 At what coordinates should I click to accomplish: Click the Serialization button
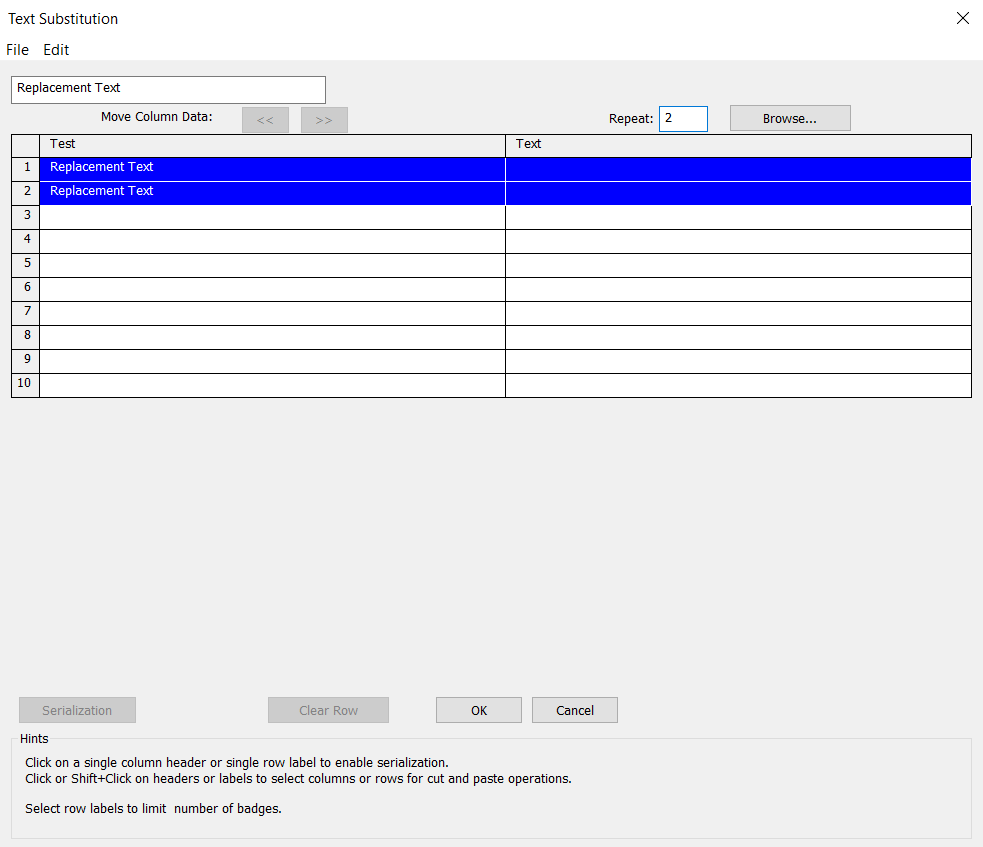[77, 710]
